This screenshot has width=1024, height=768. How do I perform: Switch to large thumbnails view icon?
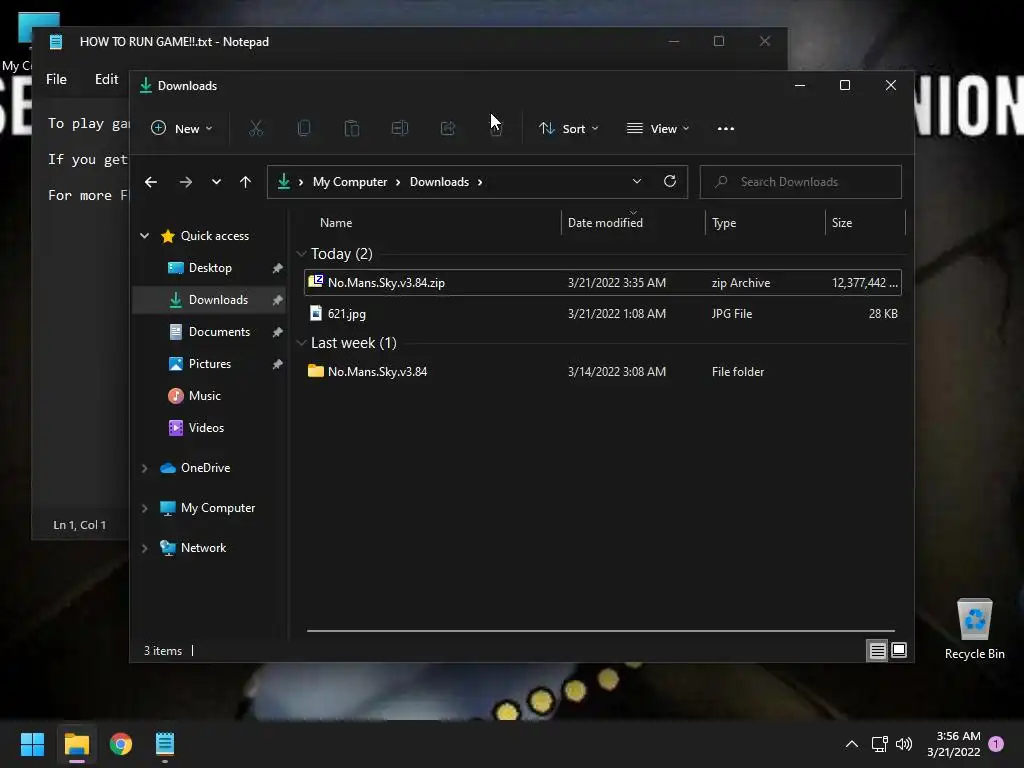tap(899, 650)
